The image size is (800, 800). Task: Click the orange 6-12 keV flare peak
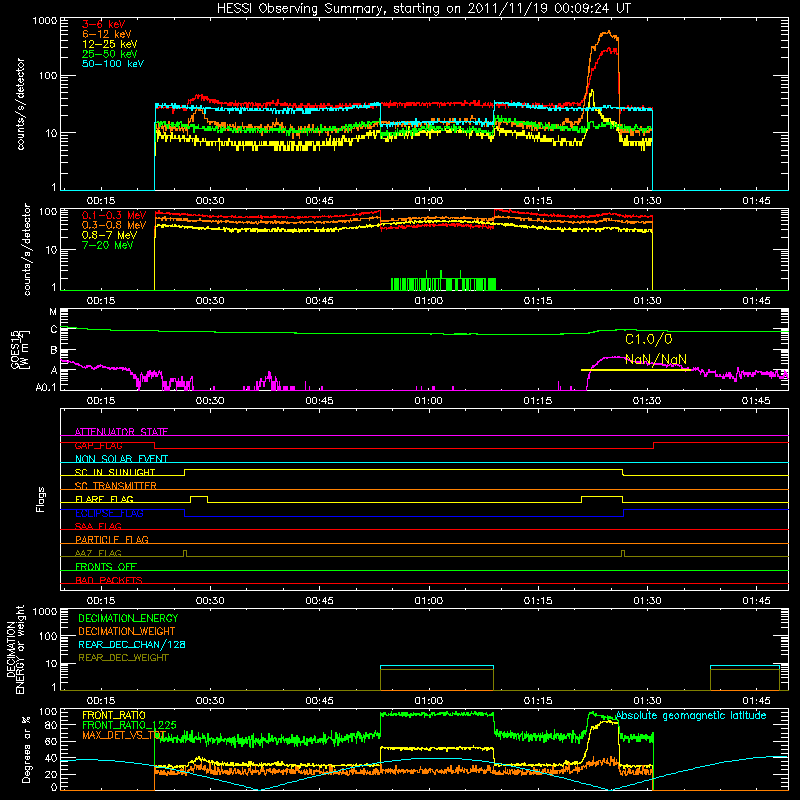[x=607, y=34]
